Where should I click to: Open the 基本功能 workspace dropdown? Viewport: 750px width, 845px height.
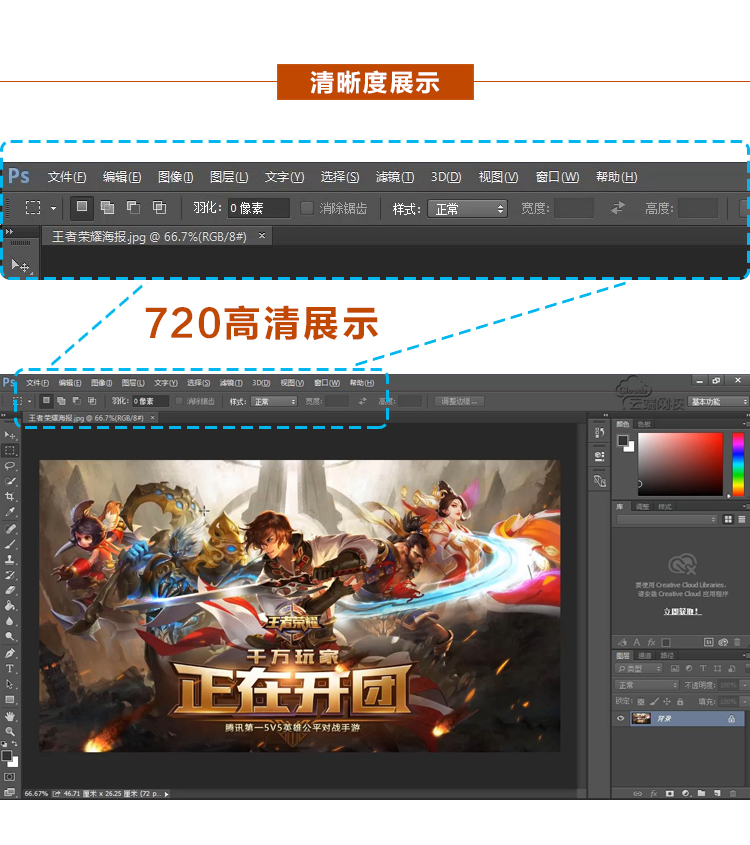pos(718,401)
